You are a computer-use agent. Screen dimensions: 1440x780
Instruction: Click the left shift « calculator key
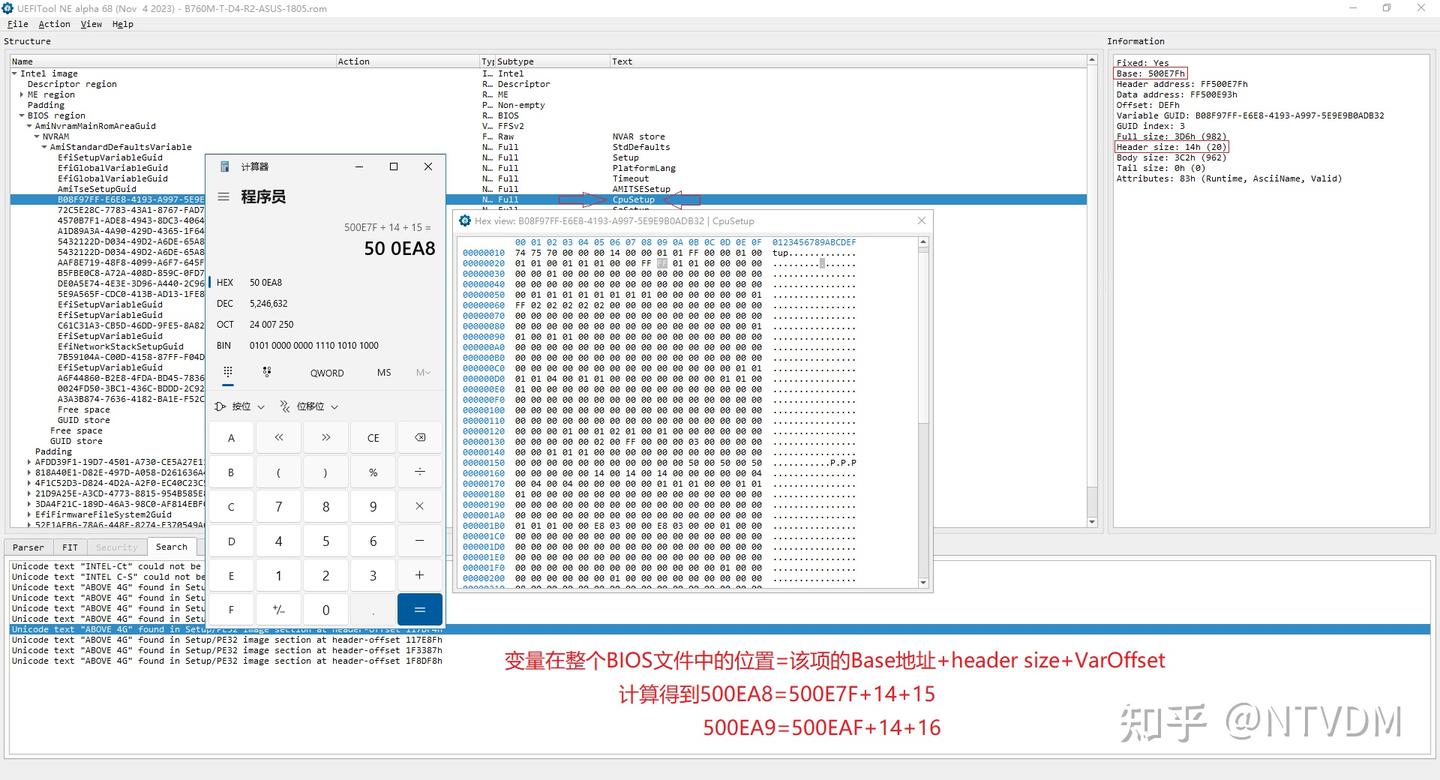pyautogui.click(x=277, y=437)
